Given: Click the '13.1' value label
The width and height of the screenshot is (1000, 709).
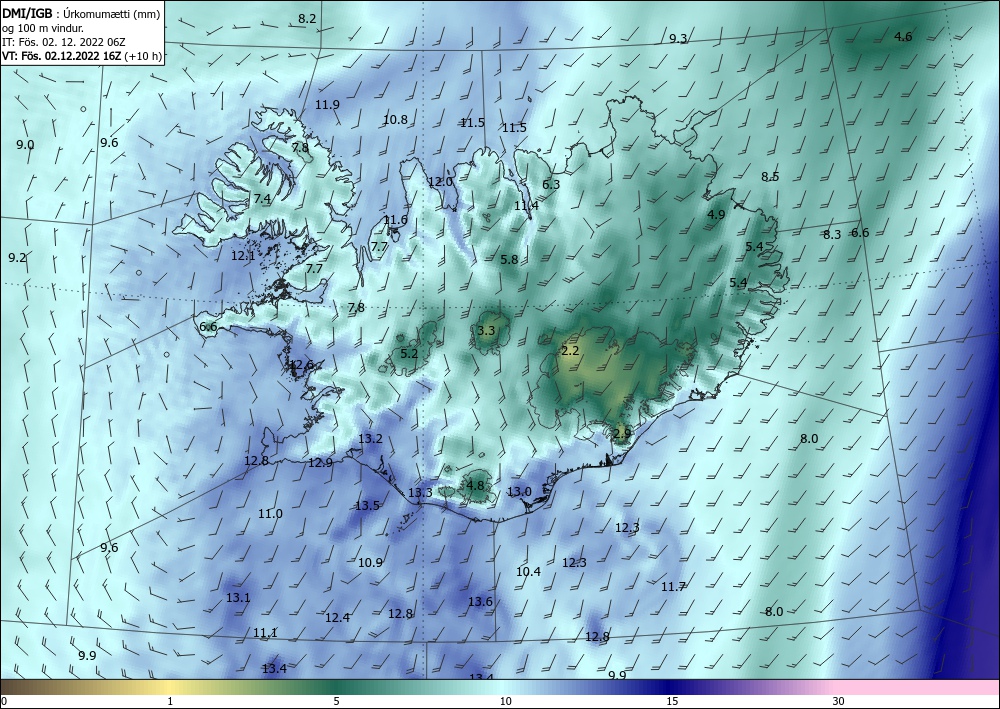Looking at the screenshot, I should pos(238,598).
